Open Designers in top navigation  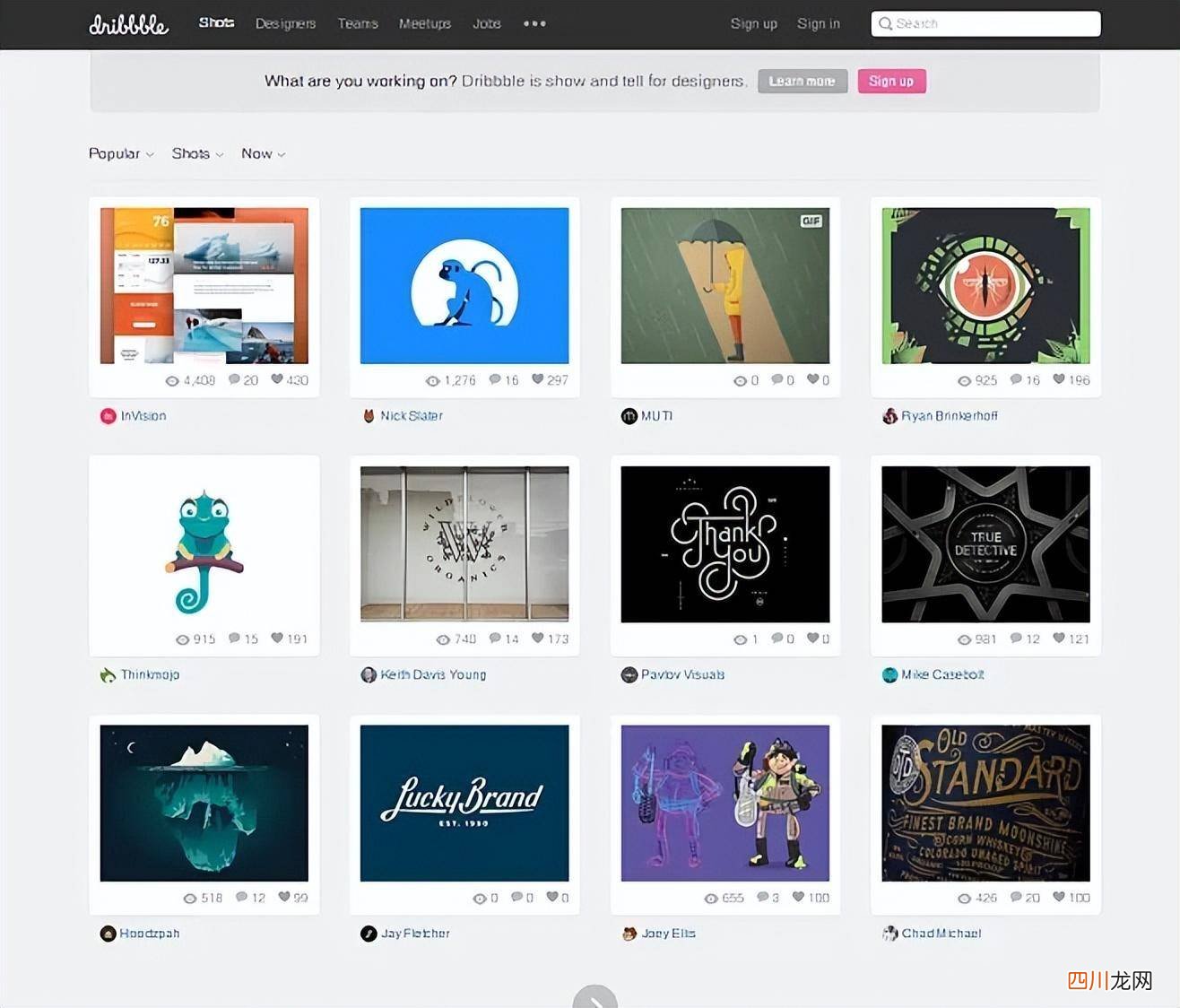pyautogui.click(x=285, y=23)
